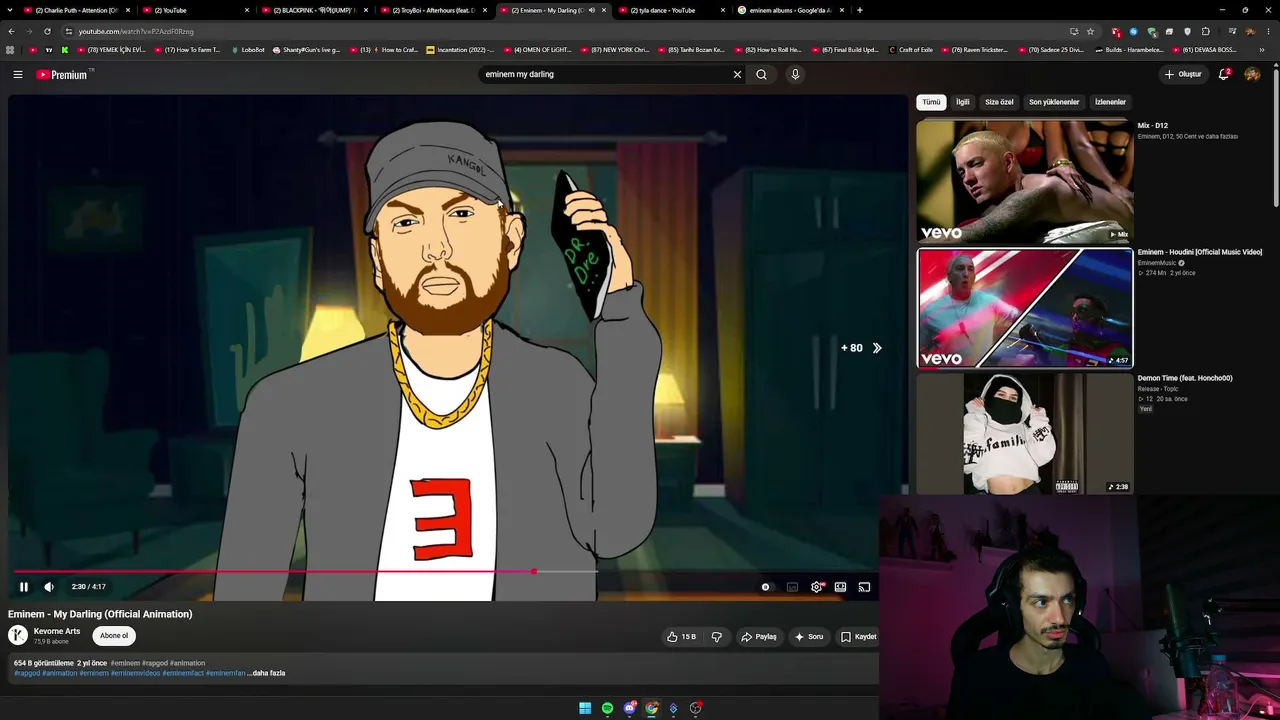The width and height of the screenshot is (1280, 720).
Task: Open the notifications bell
Action: [1224, 74]
